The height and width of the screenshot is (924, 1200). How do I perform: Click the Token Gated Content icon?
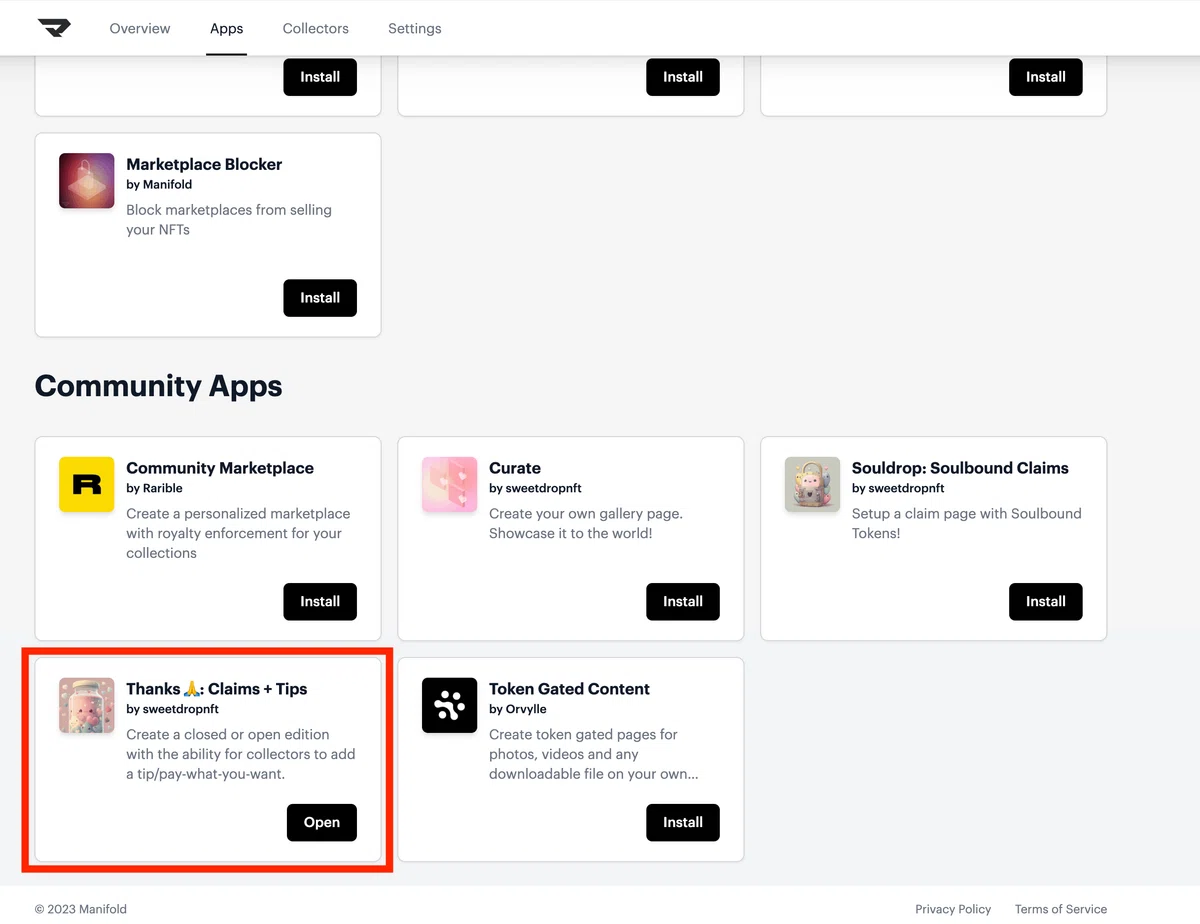[450, 706]
